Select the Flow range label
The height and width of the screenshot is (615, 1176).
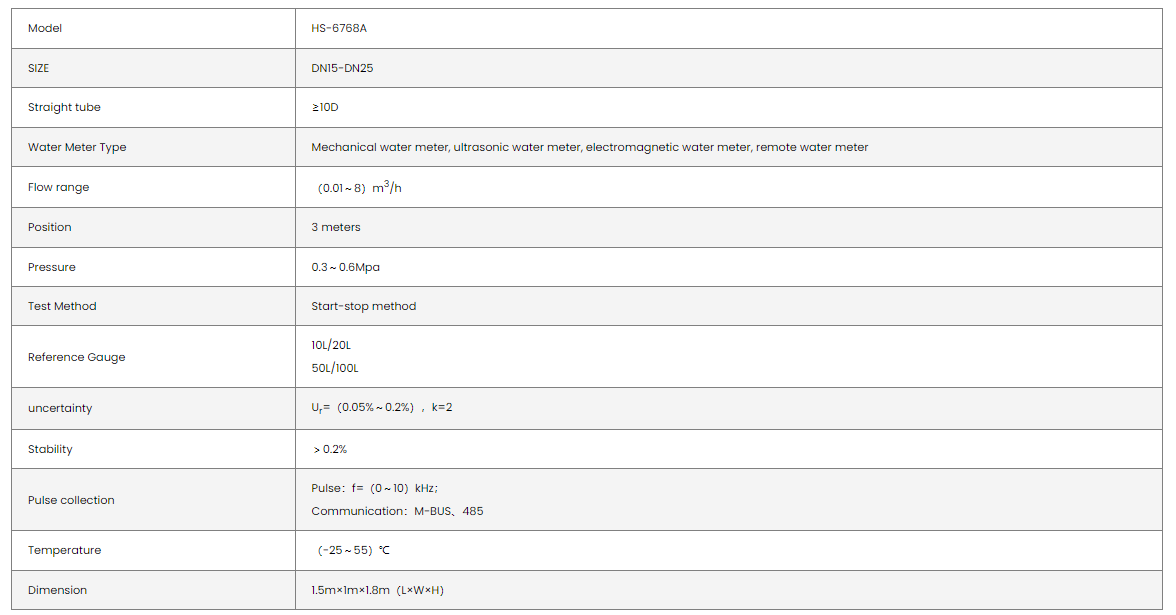[x=58, y=187]
